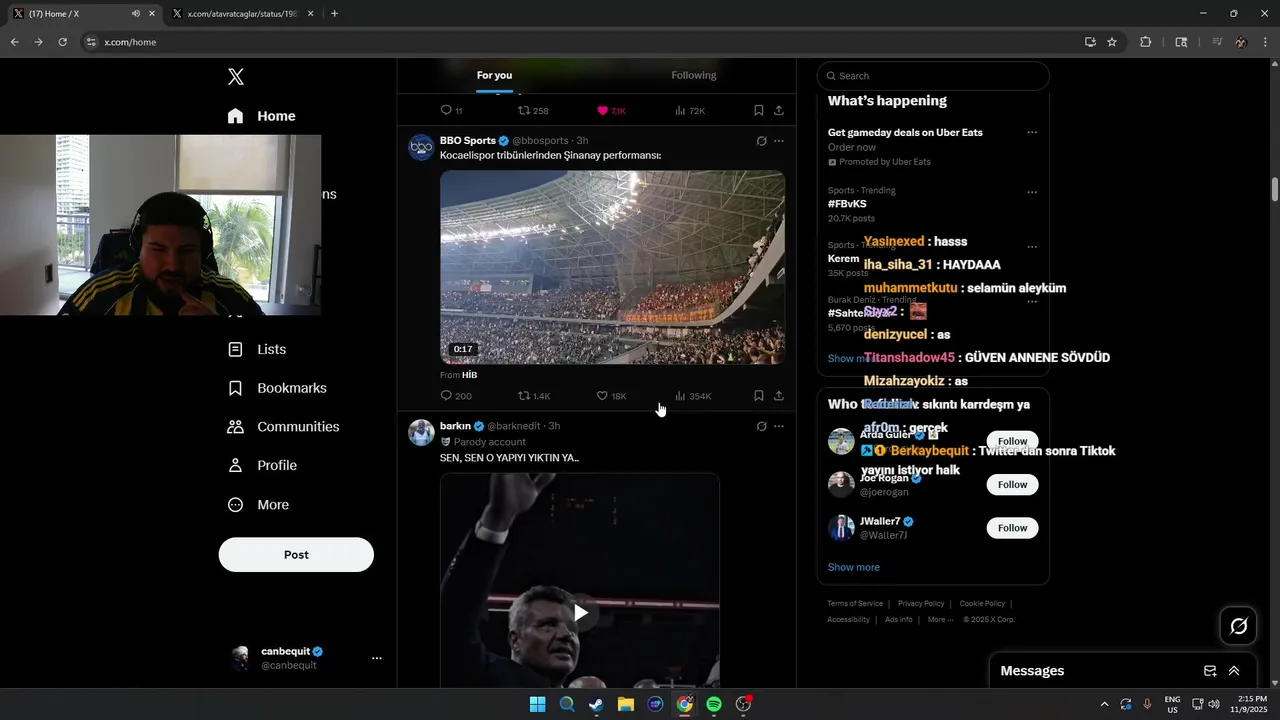Open Terms of Service link

(855, 604)
